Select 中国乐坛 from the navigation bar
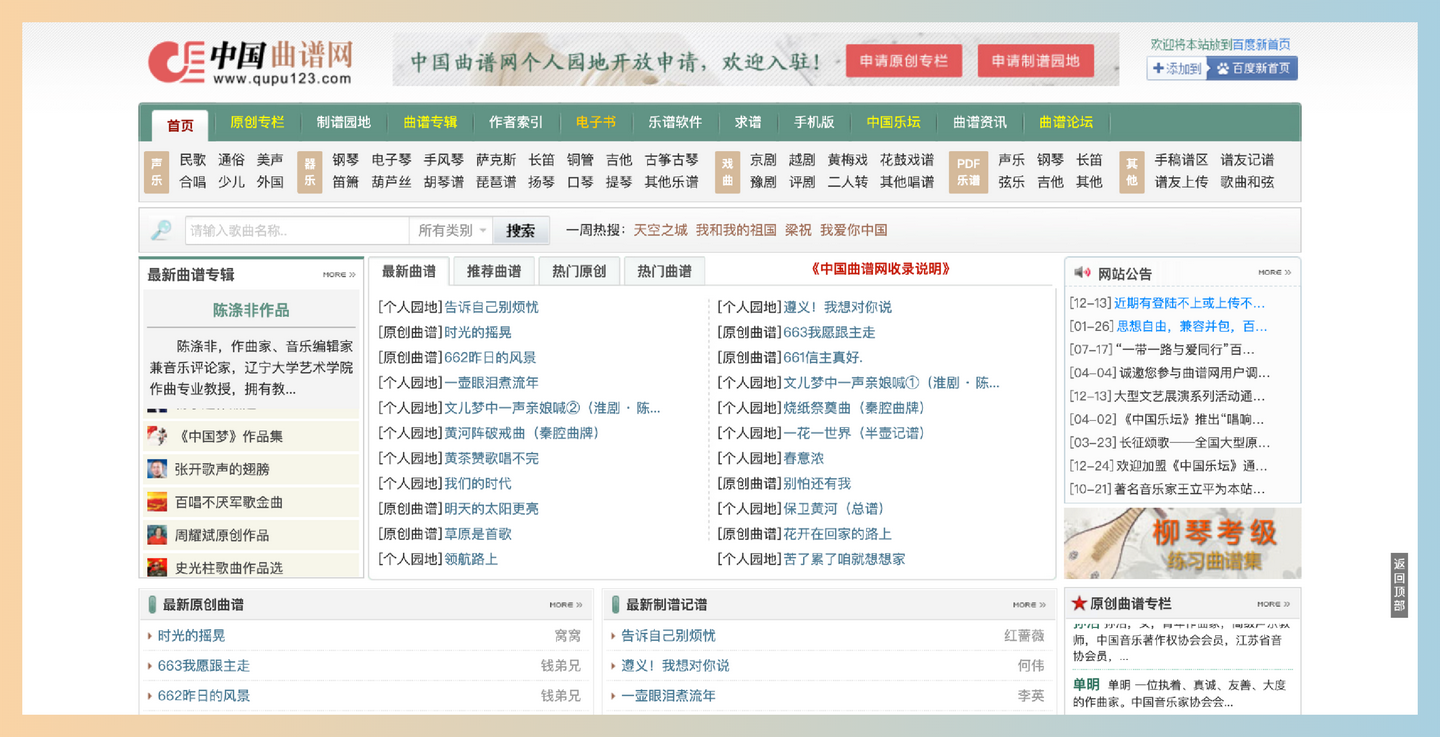 pos(893,122)
